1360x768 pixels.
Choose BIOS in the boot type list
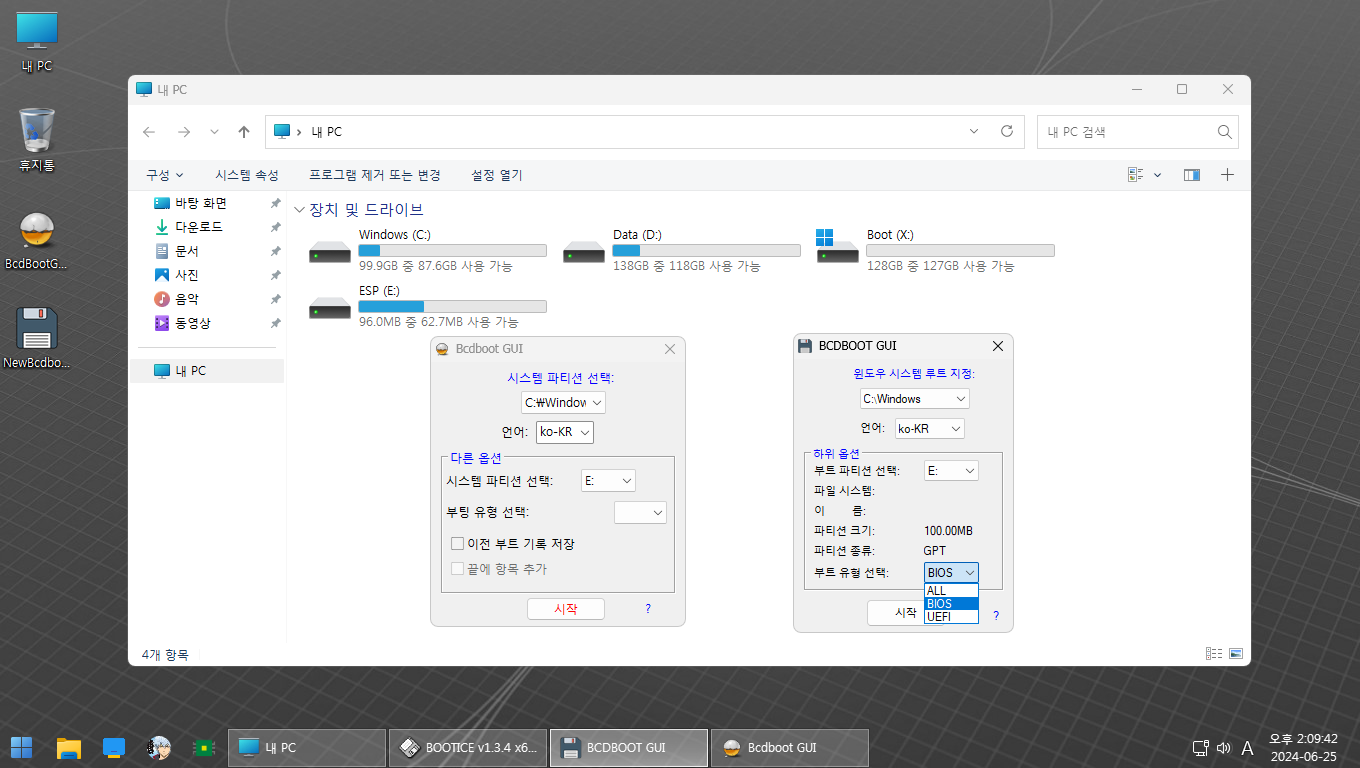[951, 603]
